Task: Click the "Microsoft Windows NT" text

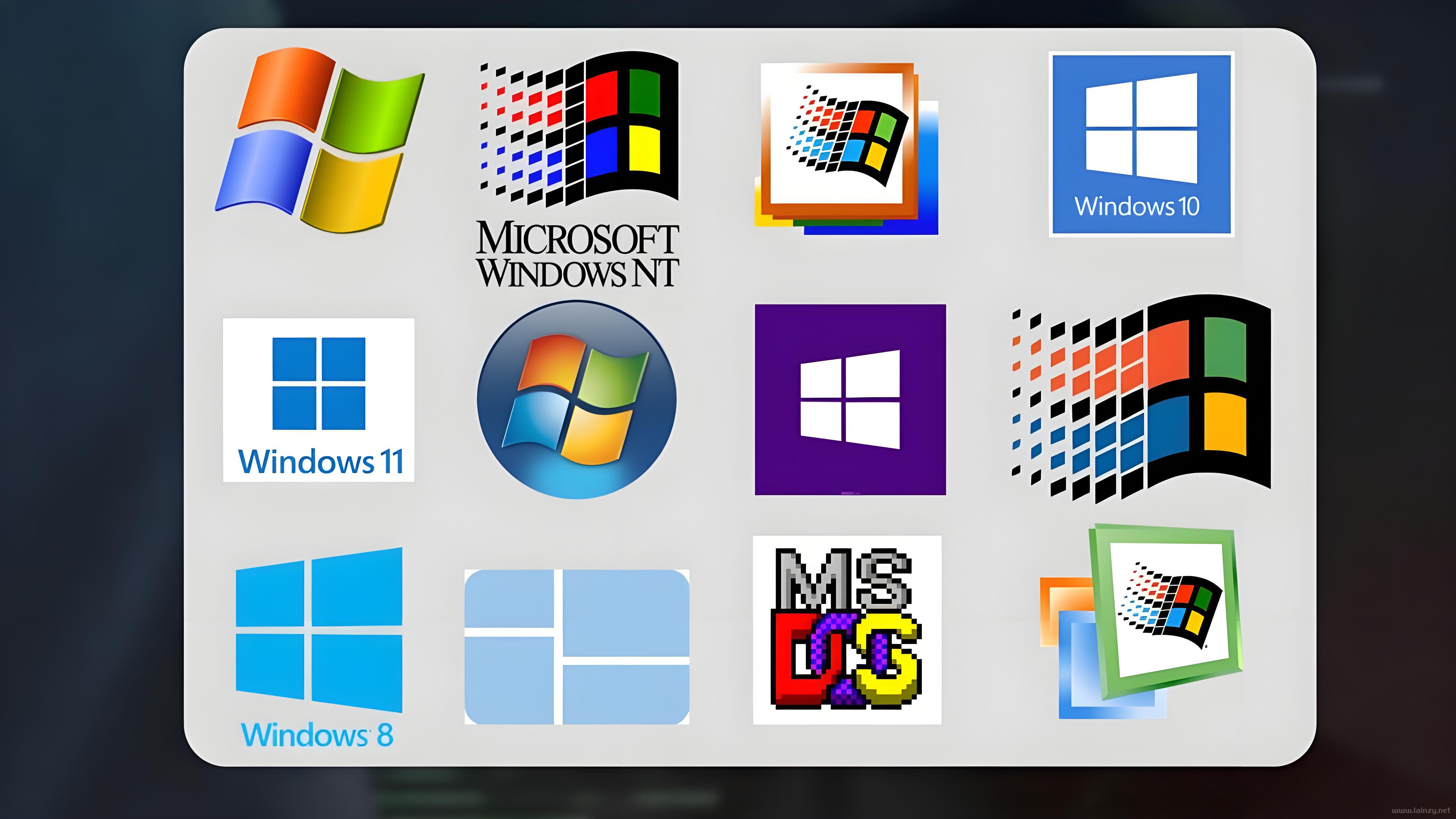Action: pos(577,254)
